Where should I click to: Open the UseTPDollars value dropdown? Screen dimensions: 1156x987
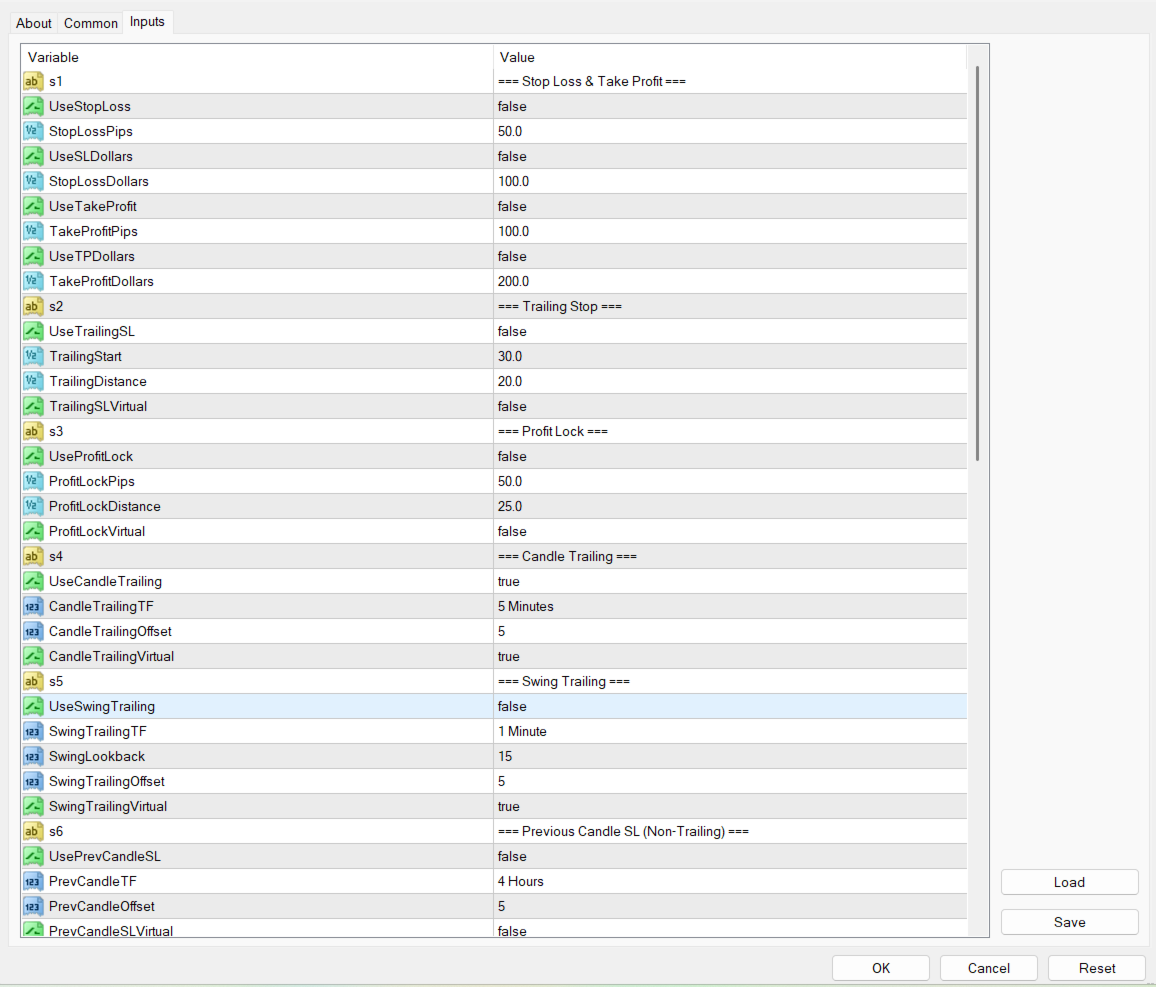(730, 257)
